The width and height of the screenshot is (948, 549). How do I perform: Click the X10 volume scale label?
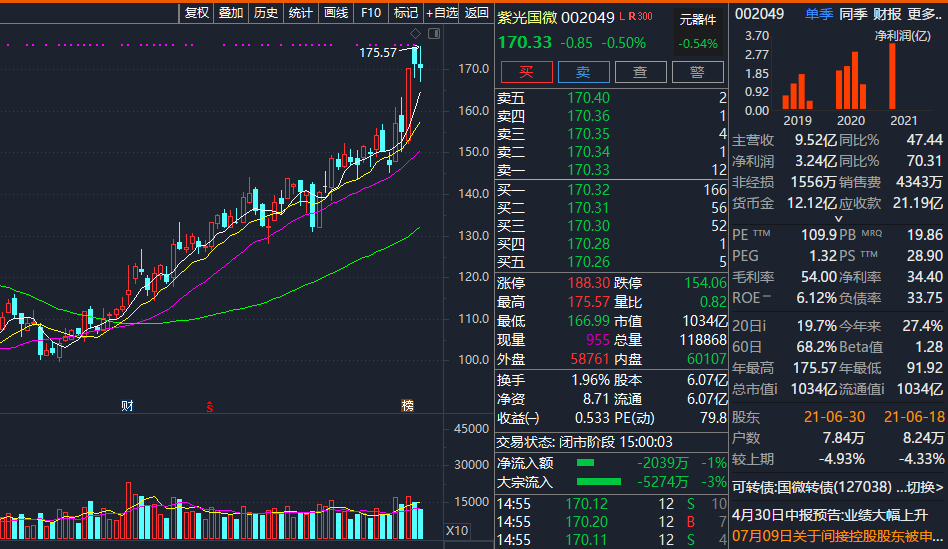click(457, 531)
